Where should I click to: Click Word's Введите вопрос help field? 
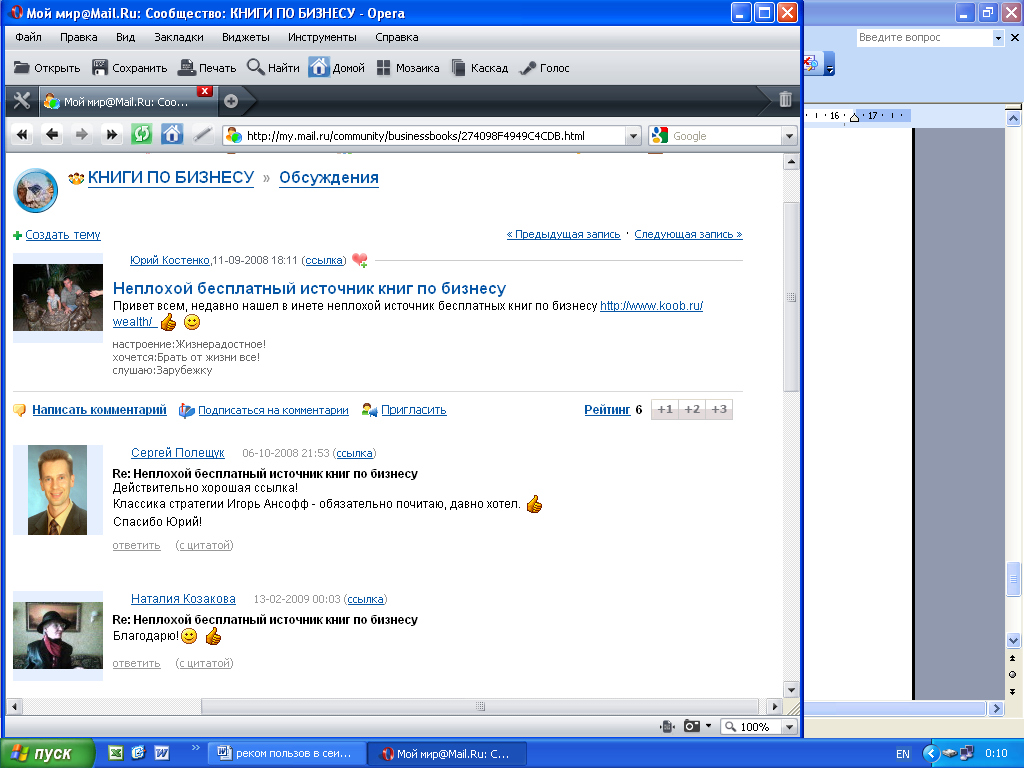pos(924,38)
